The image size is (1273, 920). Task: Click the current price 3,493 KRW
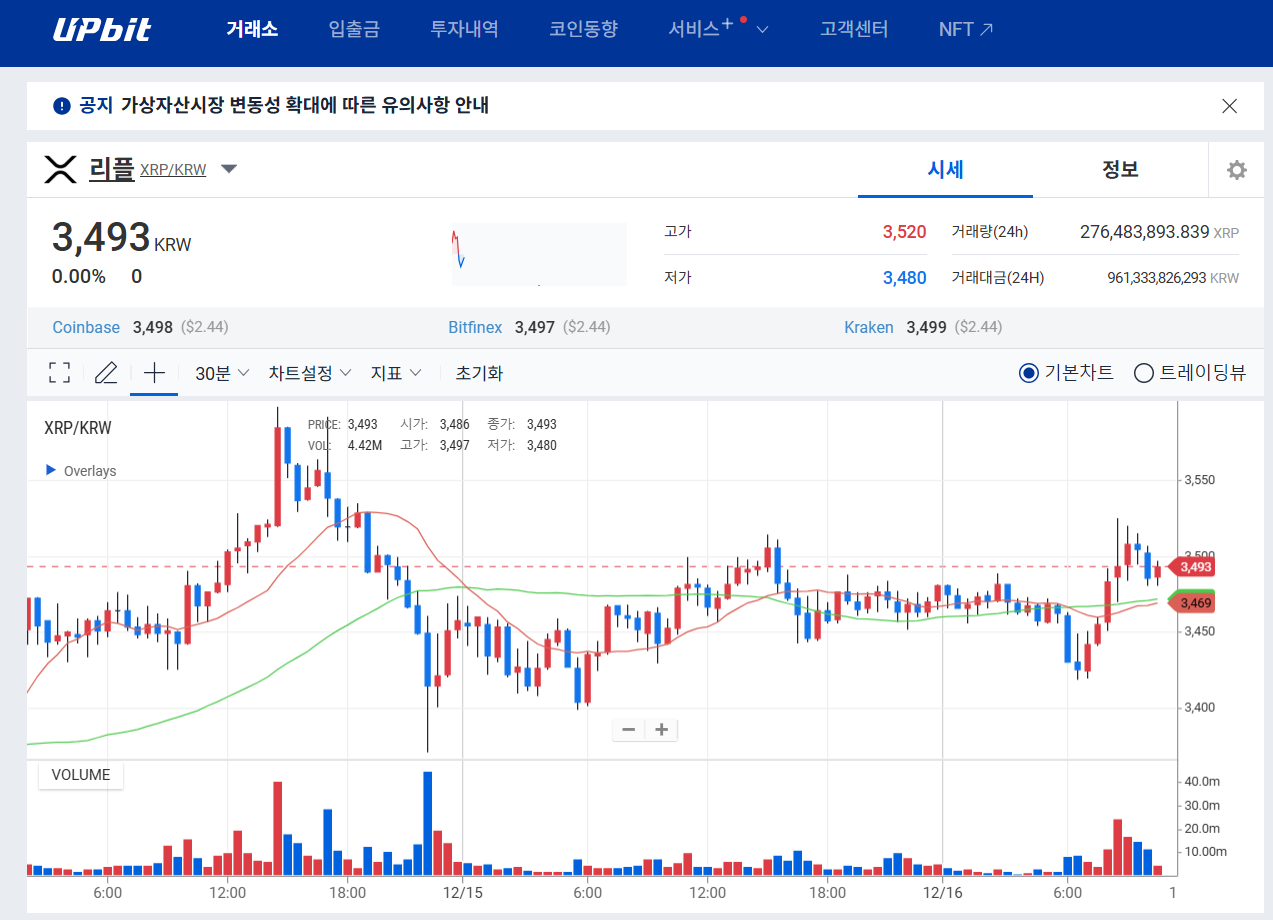click(121, 237)
